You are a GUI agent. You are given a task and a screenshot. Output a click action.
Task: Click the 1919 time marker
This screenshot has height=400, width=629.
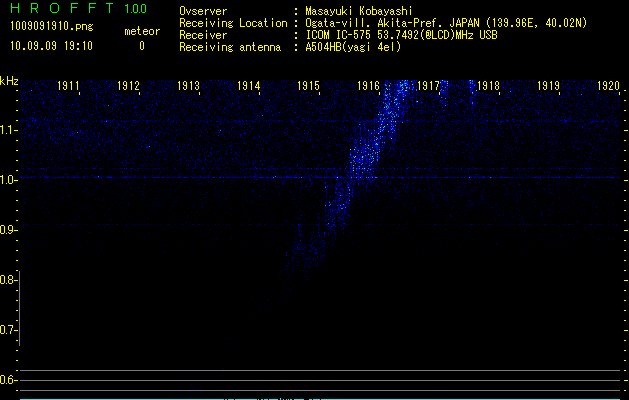click(x=548, y=86)
